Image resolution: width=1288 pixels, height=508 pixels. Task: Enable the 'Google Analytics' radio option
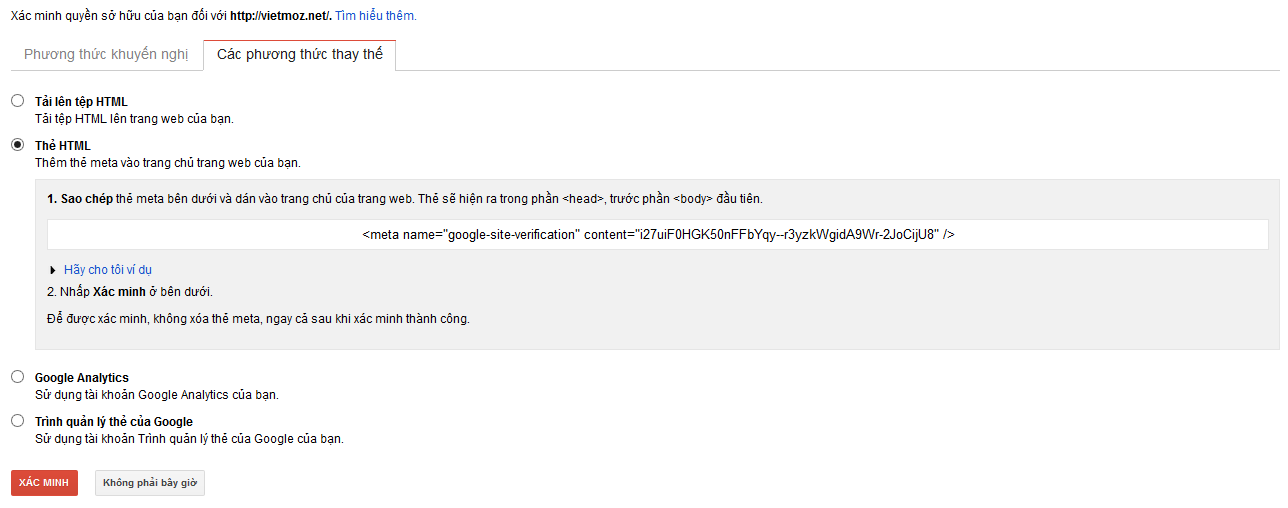coord(17,377)
